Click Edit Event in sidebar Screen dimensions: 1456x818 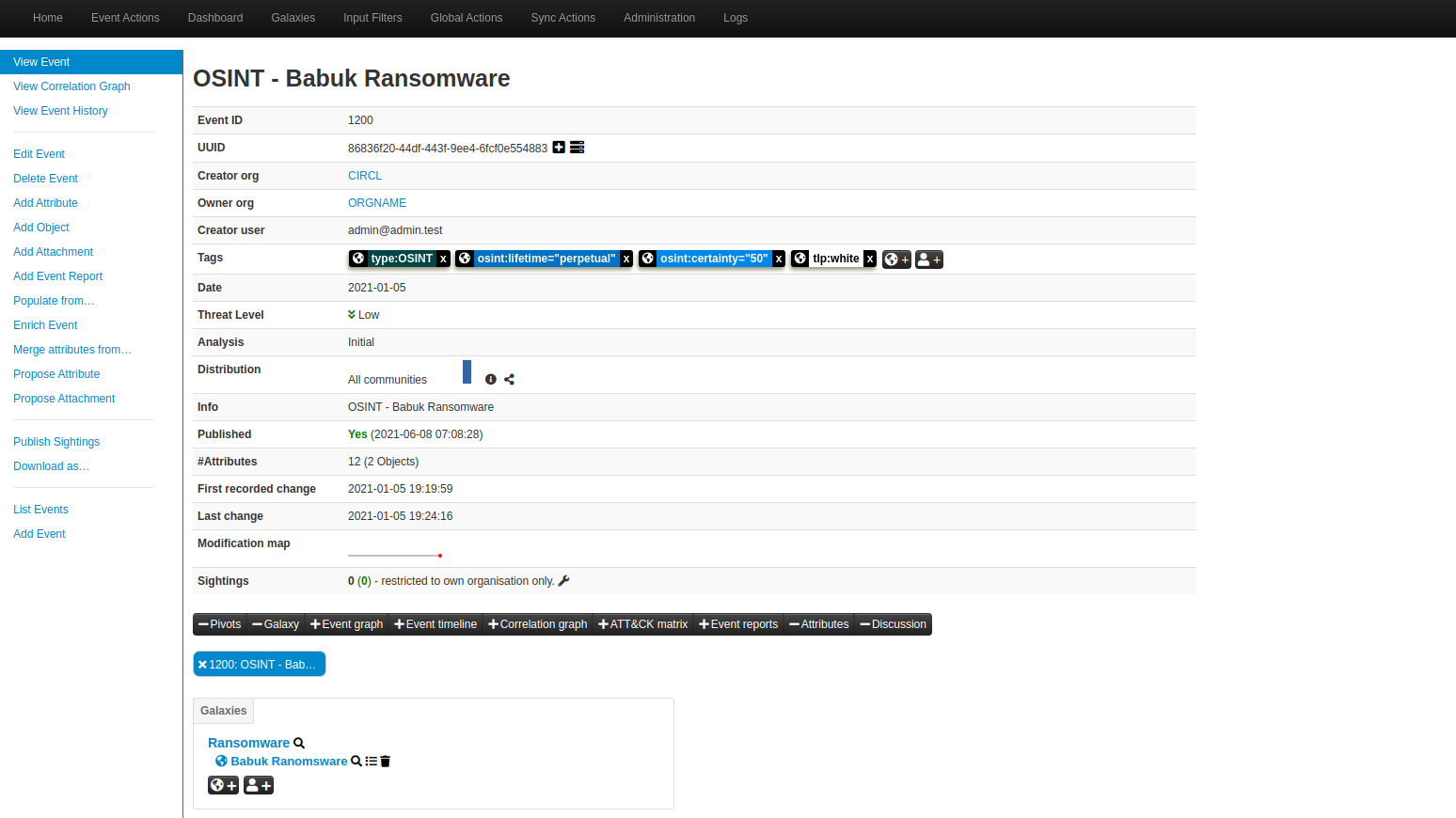(39, 154)
